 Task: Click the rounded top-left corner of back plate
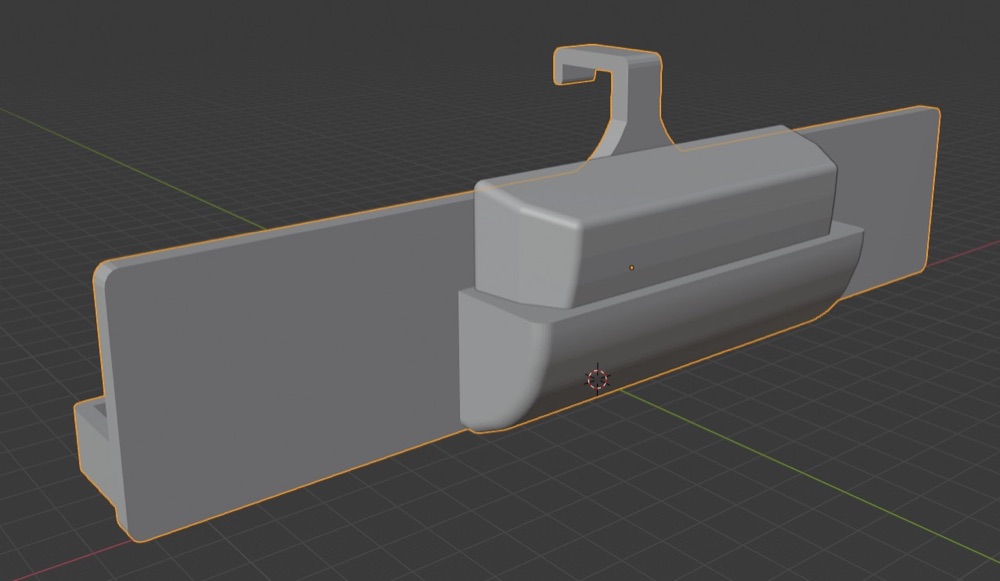[105, 274]
